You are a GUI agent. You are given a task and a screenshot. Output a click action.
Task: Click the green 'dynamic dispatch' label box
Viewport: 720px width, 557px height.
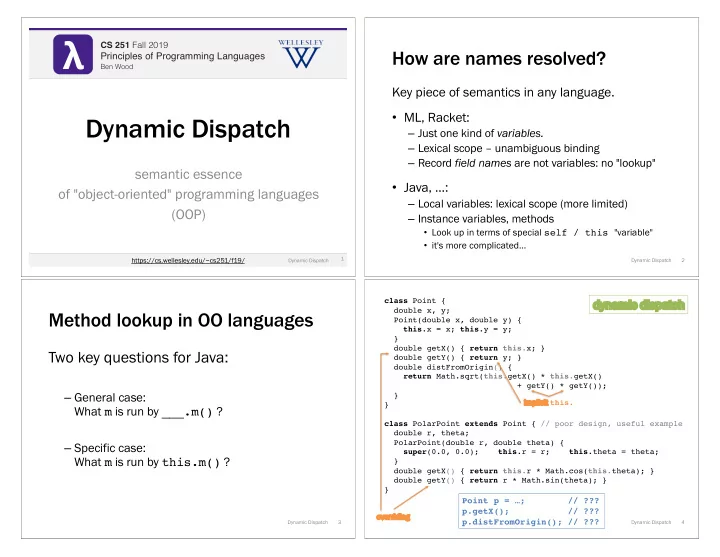coord(638,304)
